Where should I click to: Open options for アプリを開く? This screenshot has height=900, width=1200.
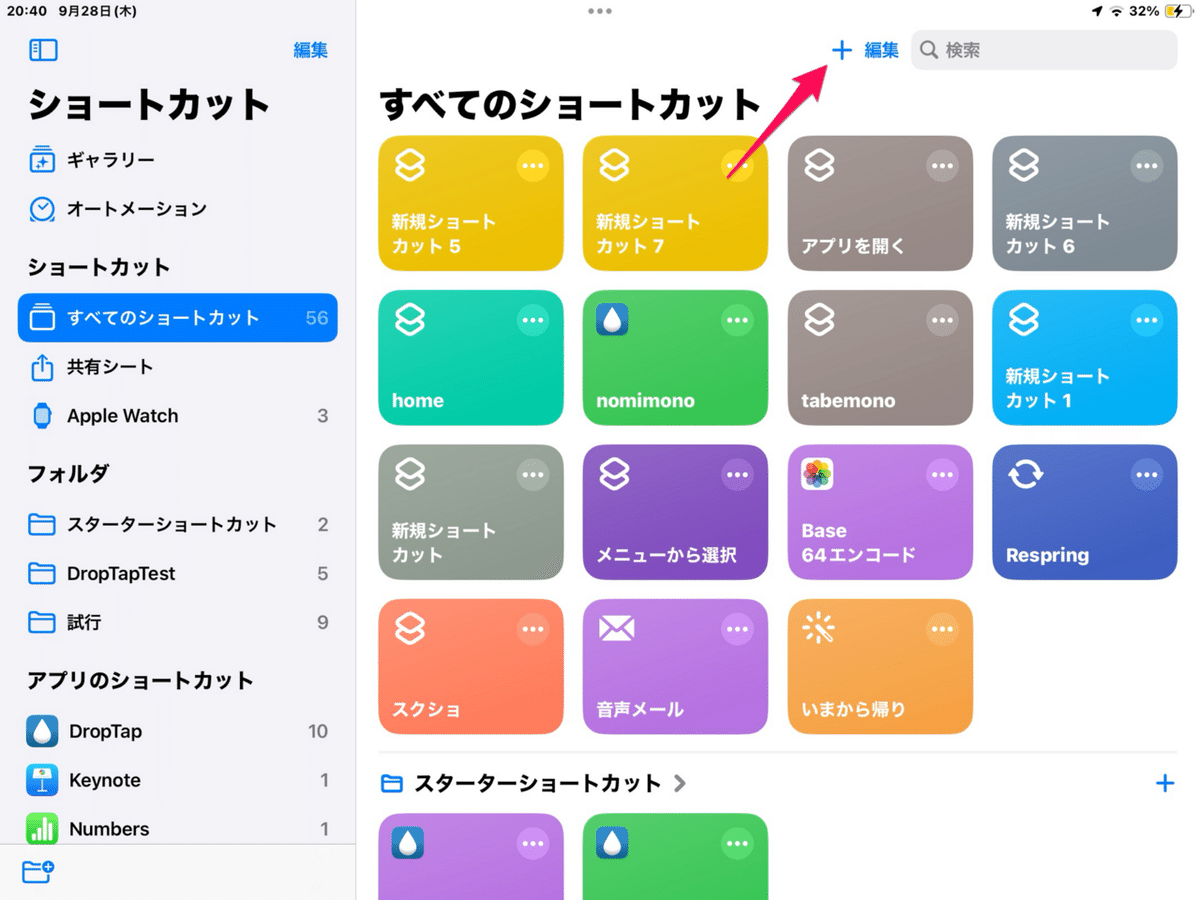click(x=942, y=166)
